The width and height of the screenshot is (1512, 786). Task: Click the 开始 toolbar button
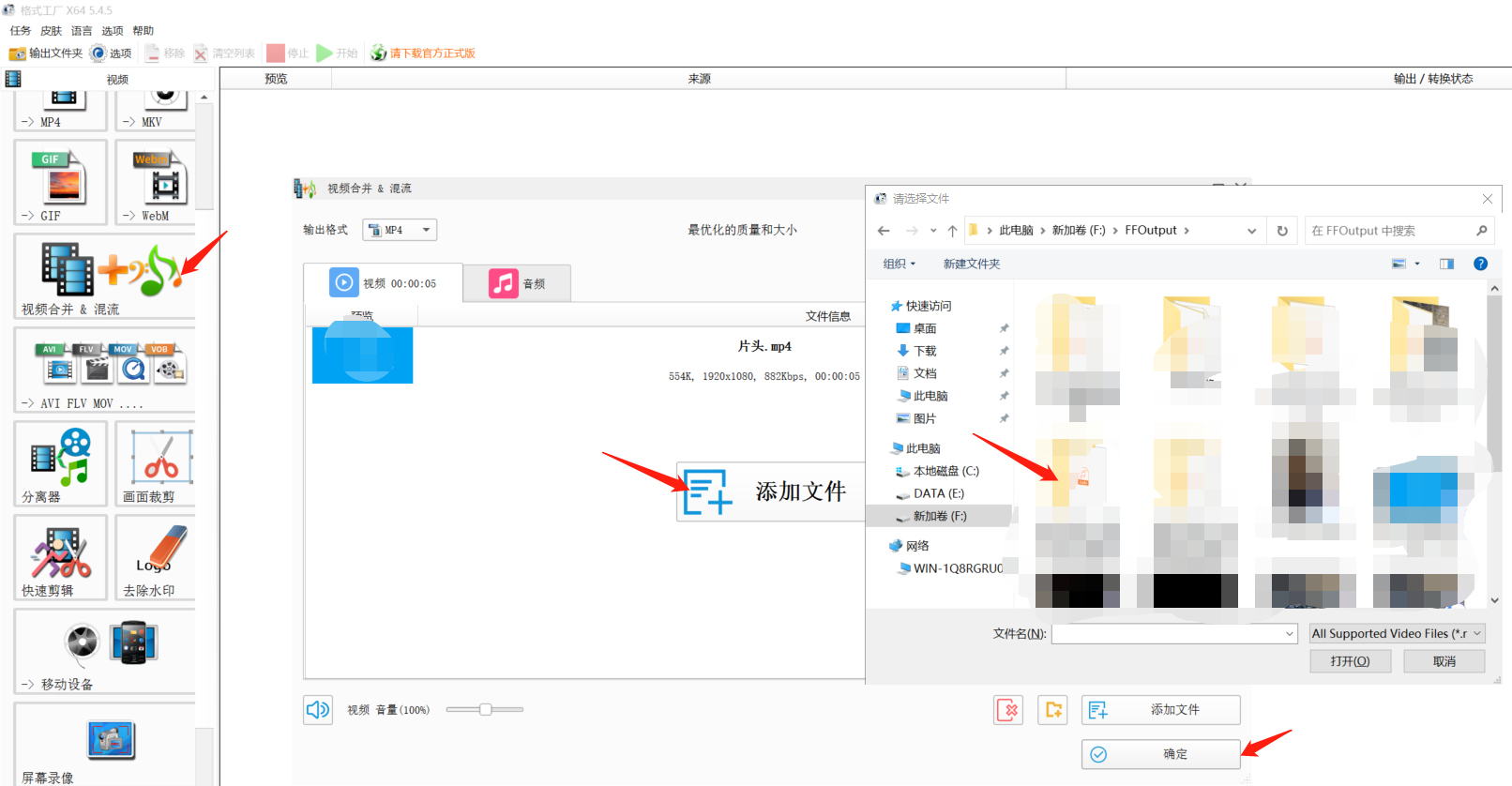[x=338, y=53]
